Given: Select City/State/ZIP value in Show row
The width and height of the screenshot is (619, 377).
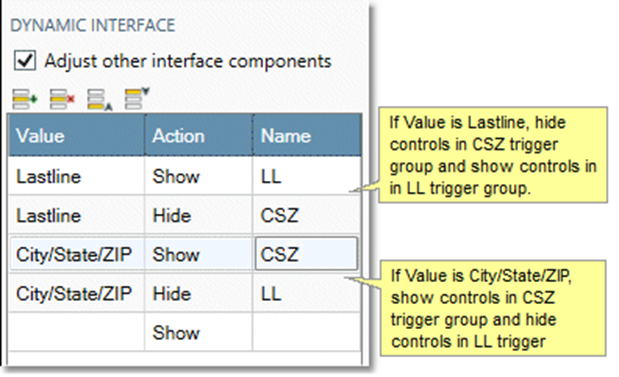Looking at the screenshot, I should coord(77,254).
